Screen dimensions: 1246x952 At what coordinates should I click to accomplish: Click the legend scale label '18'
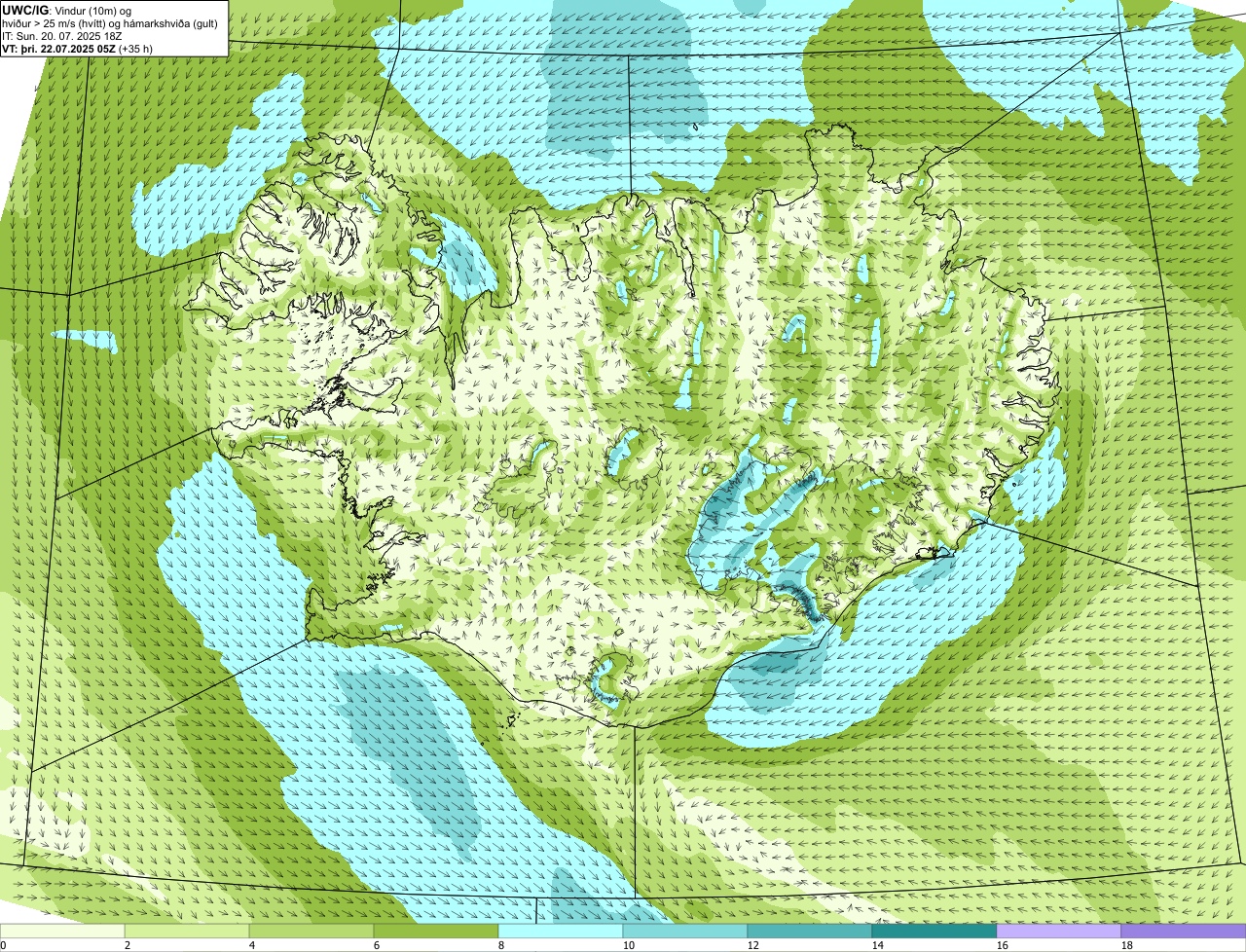[1127, 945]
